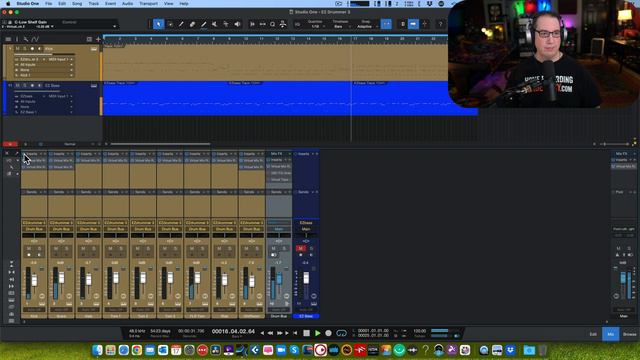Viewport: 640px width, 360px height.
Task: Open the Browse panel button
Action: point(629,334)
